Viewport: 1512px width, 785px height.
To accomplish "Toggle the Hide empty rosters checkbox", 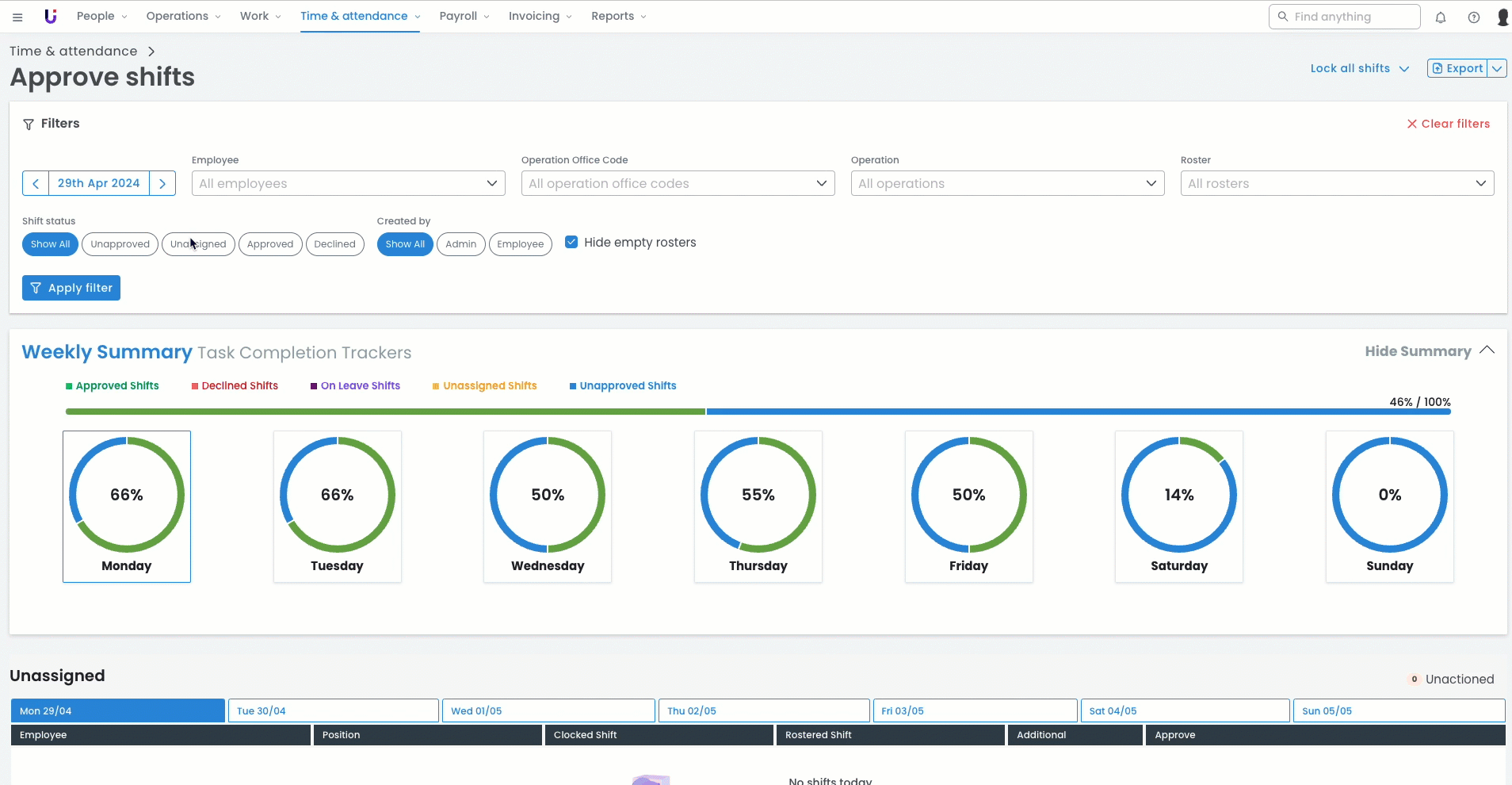I will (x=571, y=242).
